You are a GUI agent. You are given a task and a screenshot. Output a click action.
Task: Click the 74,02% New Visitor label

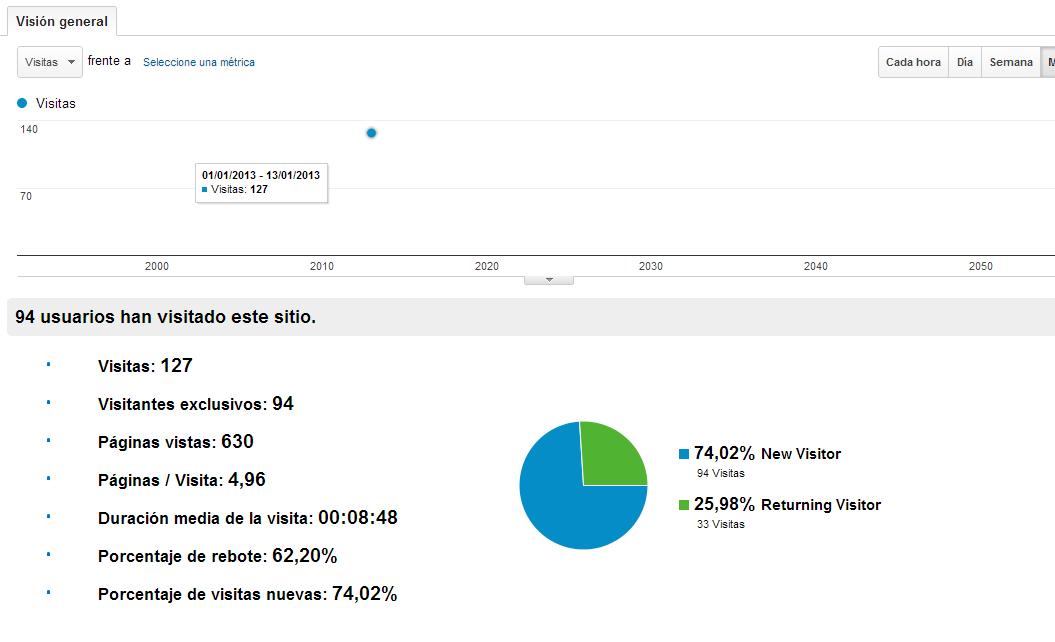[x=768, y=454]
